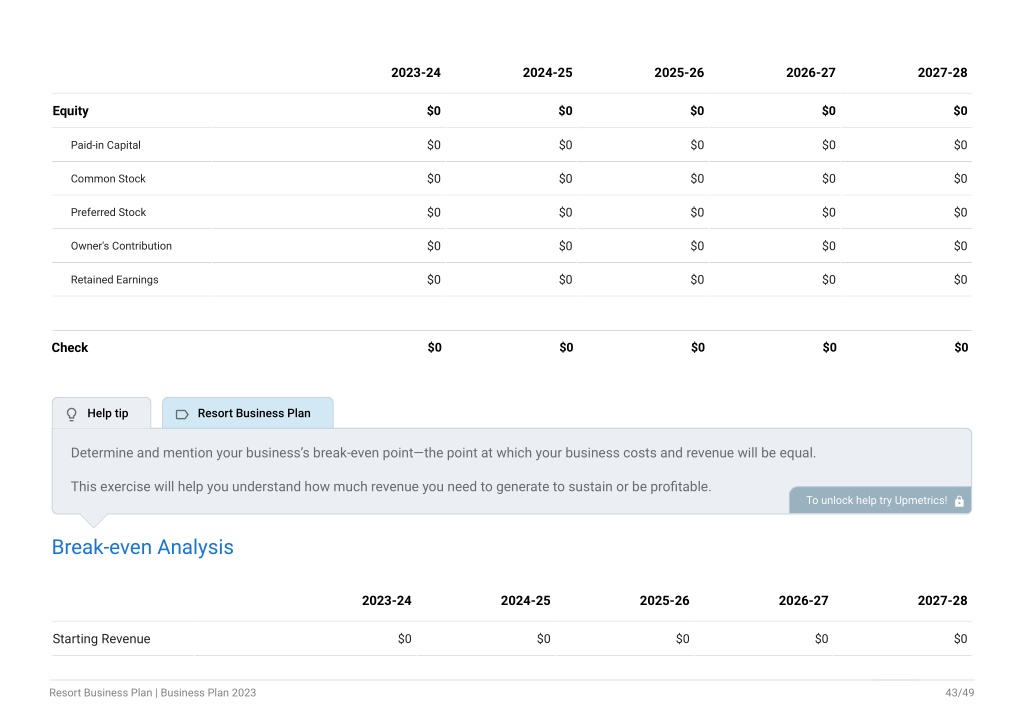Switch to the Resort Business Plan tab
1024x724 pixels.
(248, 413)
